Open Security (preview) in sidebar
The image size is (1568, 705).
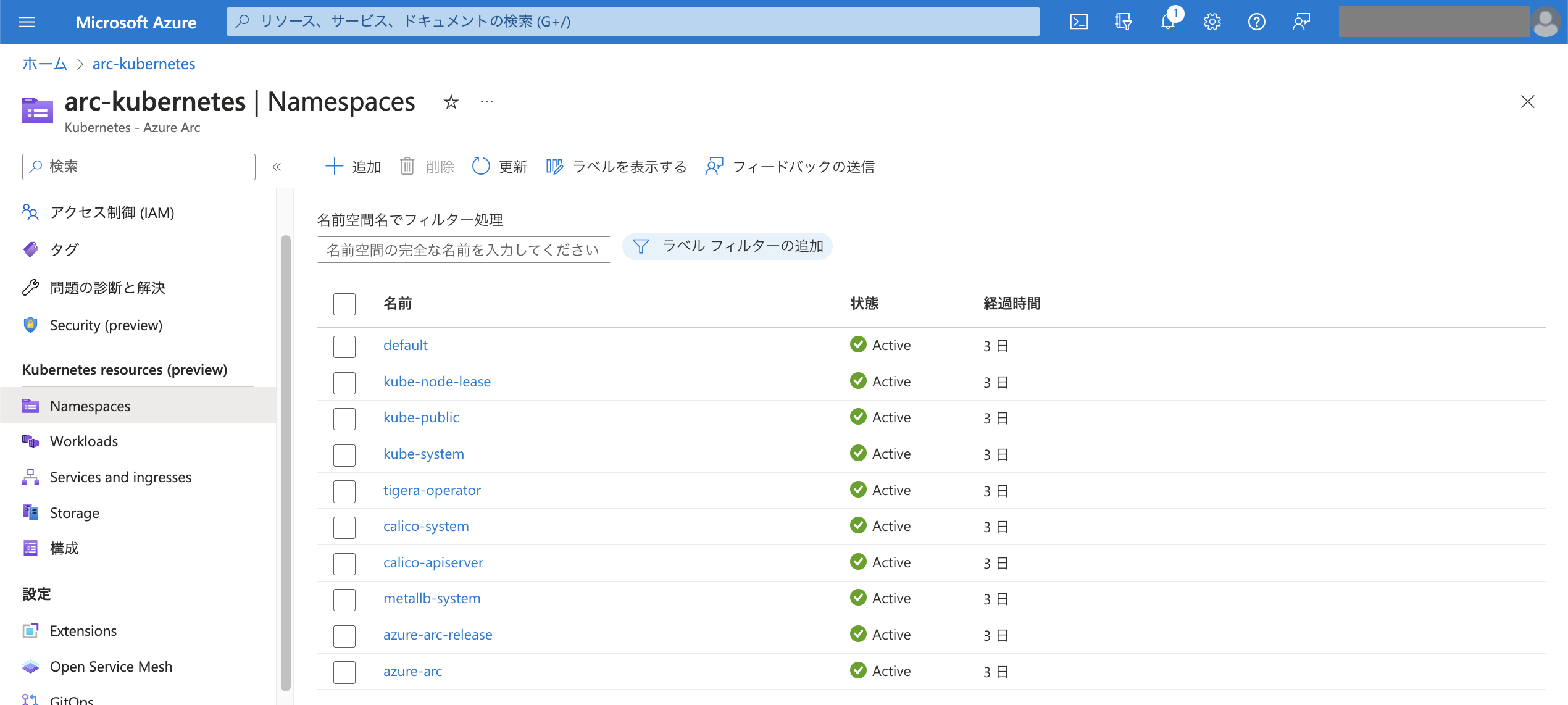[x=93, y=325]
